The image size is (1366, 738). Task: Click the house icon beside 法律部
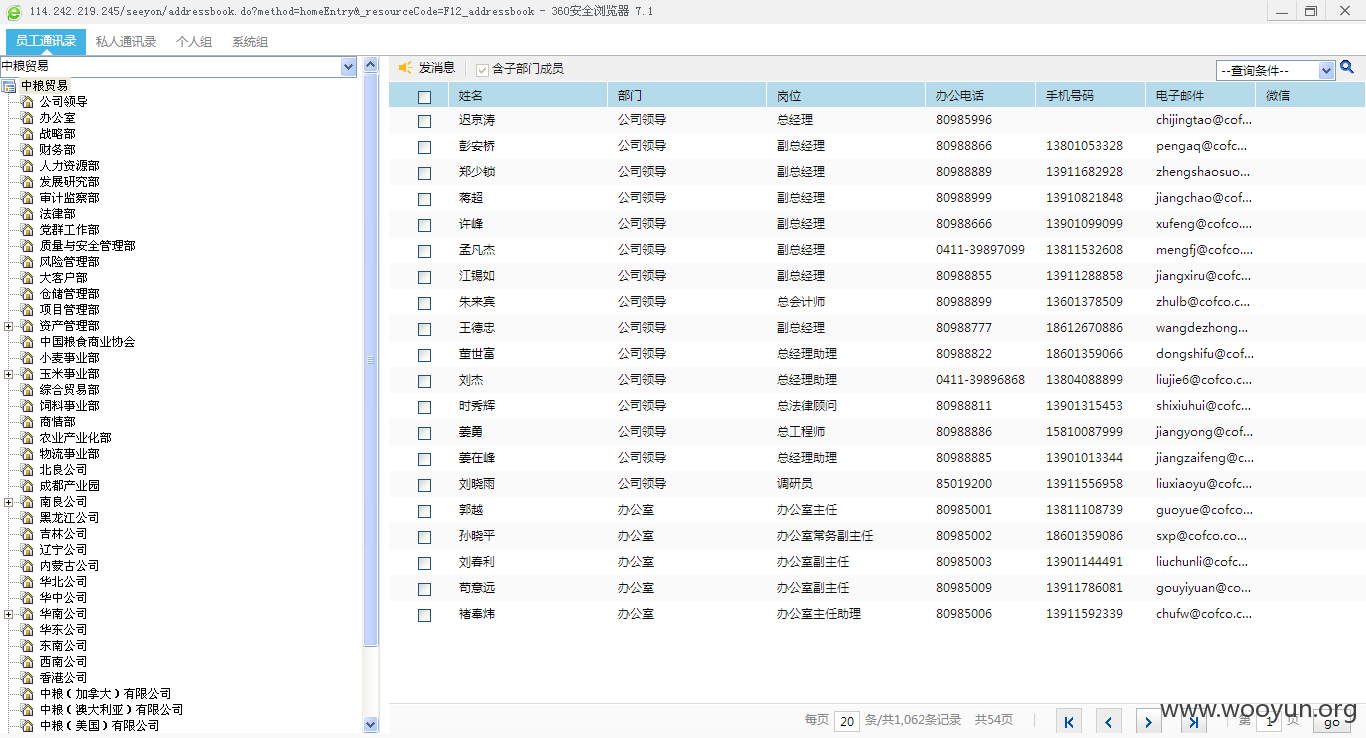(x=27, y=214)
